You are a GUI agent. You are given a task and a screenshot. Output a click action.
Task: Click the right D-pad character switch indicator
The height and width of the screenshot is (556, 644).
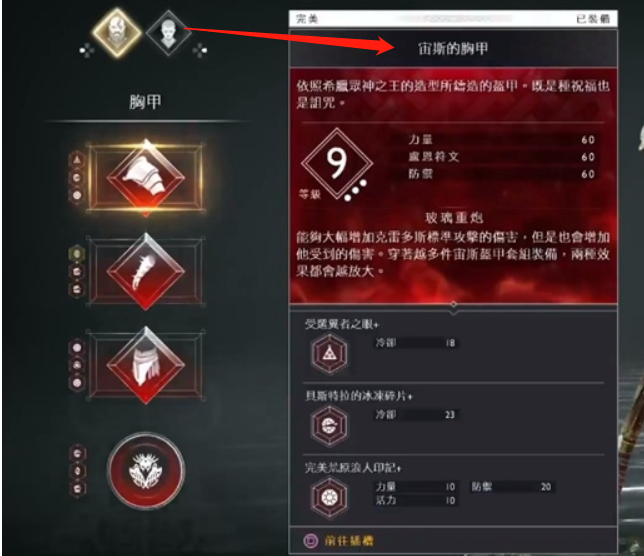(200, 51)
